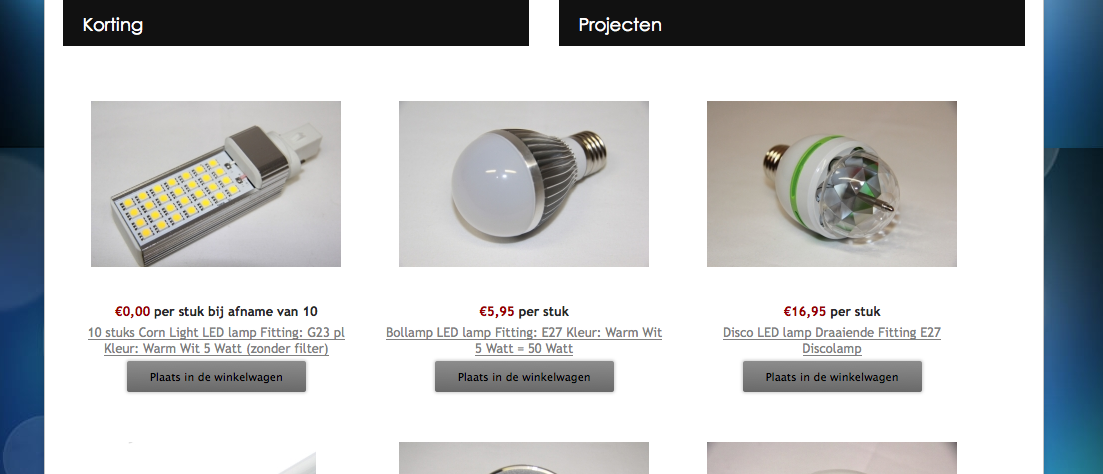
Task: Click the 'per stuk' text beside €5,95
Action: point(544,312)
